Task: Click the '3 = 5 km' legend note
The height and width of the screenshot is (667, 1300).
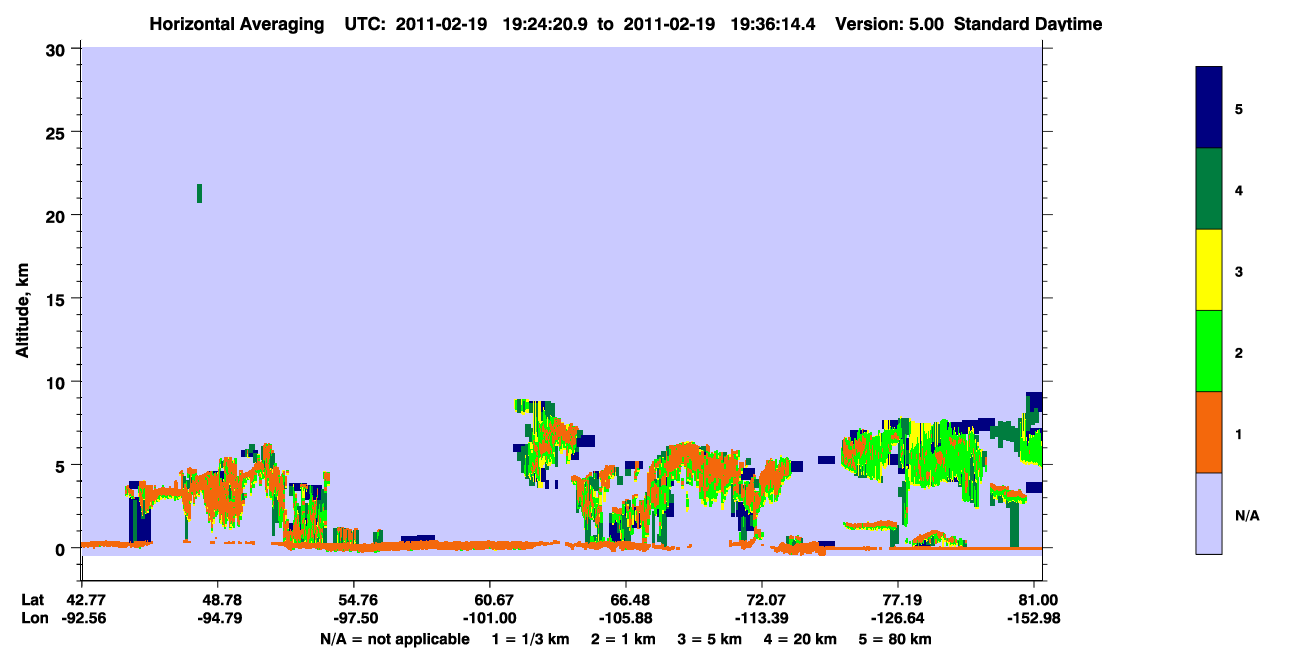Action: pyautogui.click(x=709, y=639)
